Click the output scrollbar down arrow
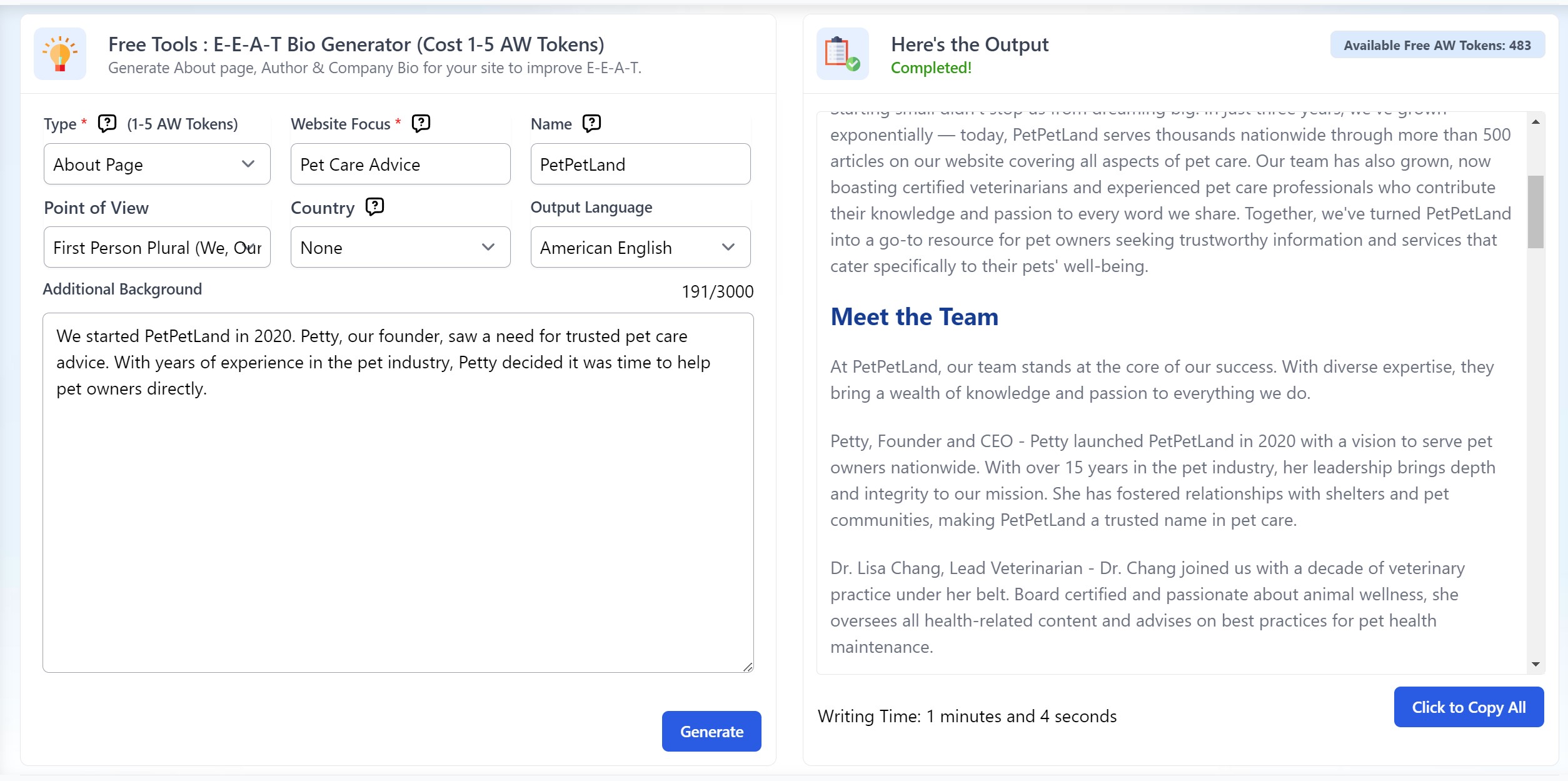Viewport: 1568px width, 781px height. click(1535, 664)
